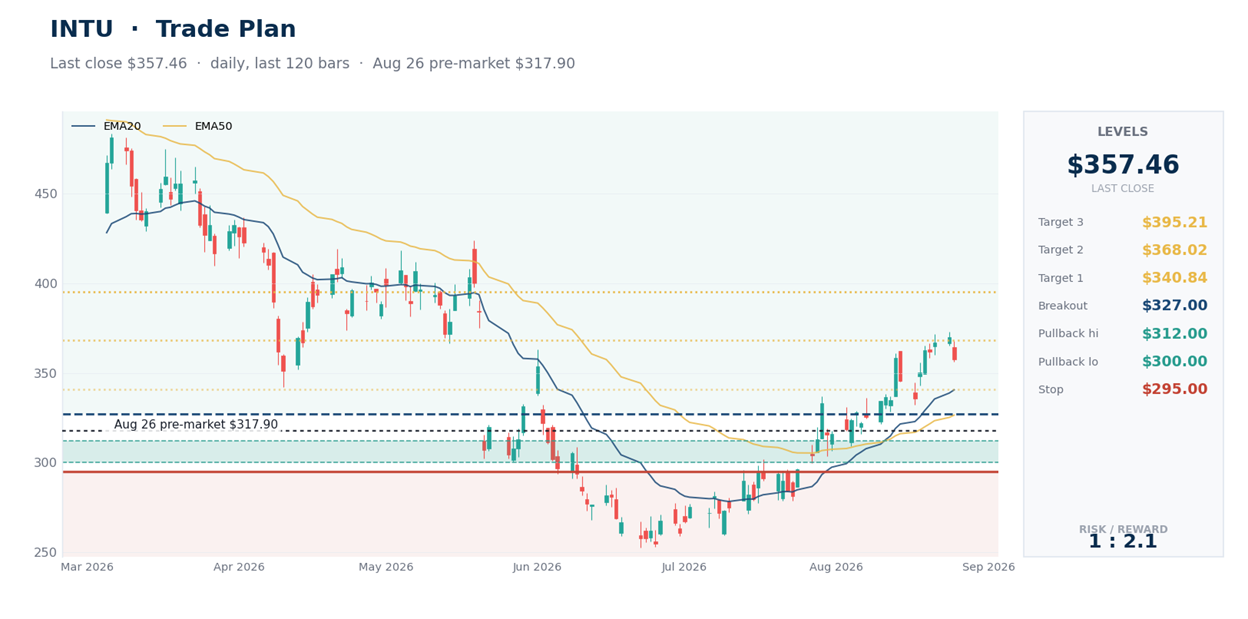
Task: Click the Aug 2026 axis label
Action: click(x=836, y=567)
